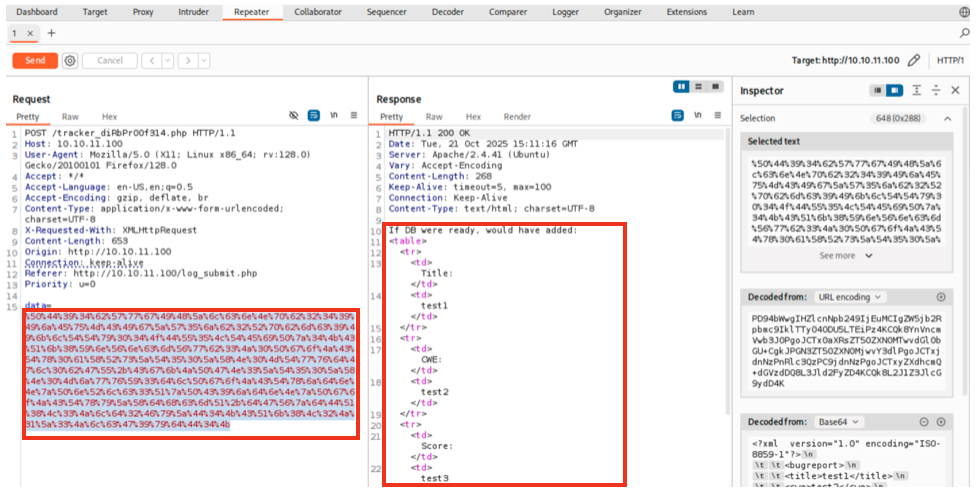Click 'If DB were ready' response line
This screenshot has width=978, height=497.
(x=483, y=230)
